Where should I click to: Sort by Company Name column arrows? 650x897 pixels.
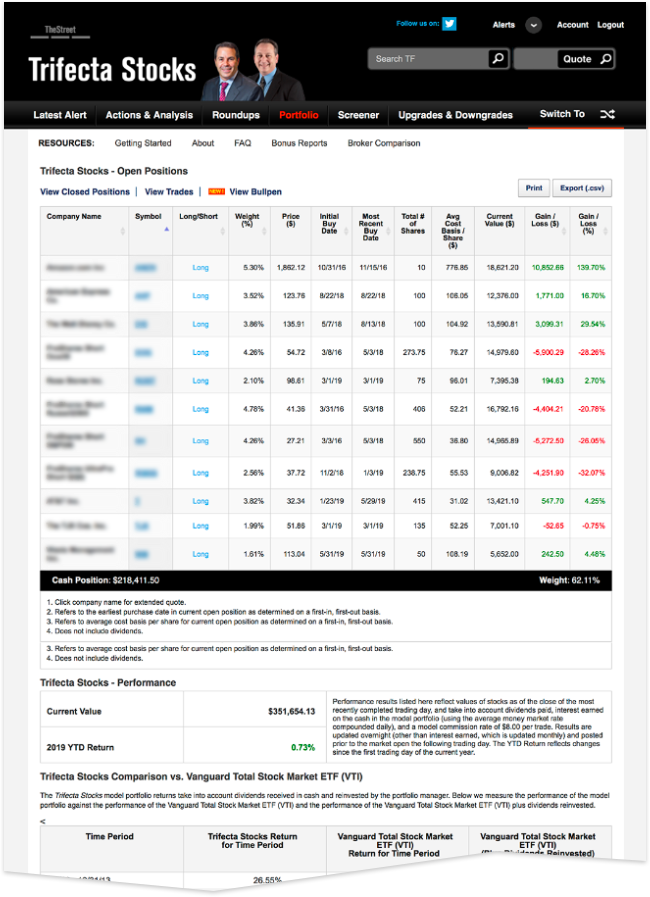pyautogui.click(x=122, y=231)
